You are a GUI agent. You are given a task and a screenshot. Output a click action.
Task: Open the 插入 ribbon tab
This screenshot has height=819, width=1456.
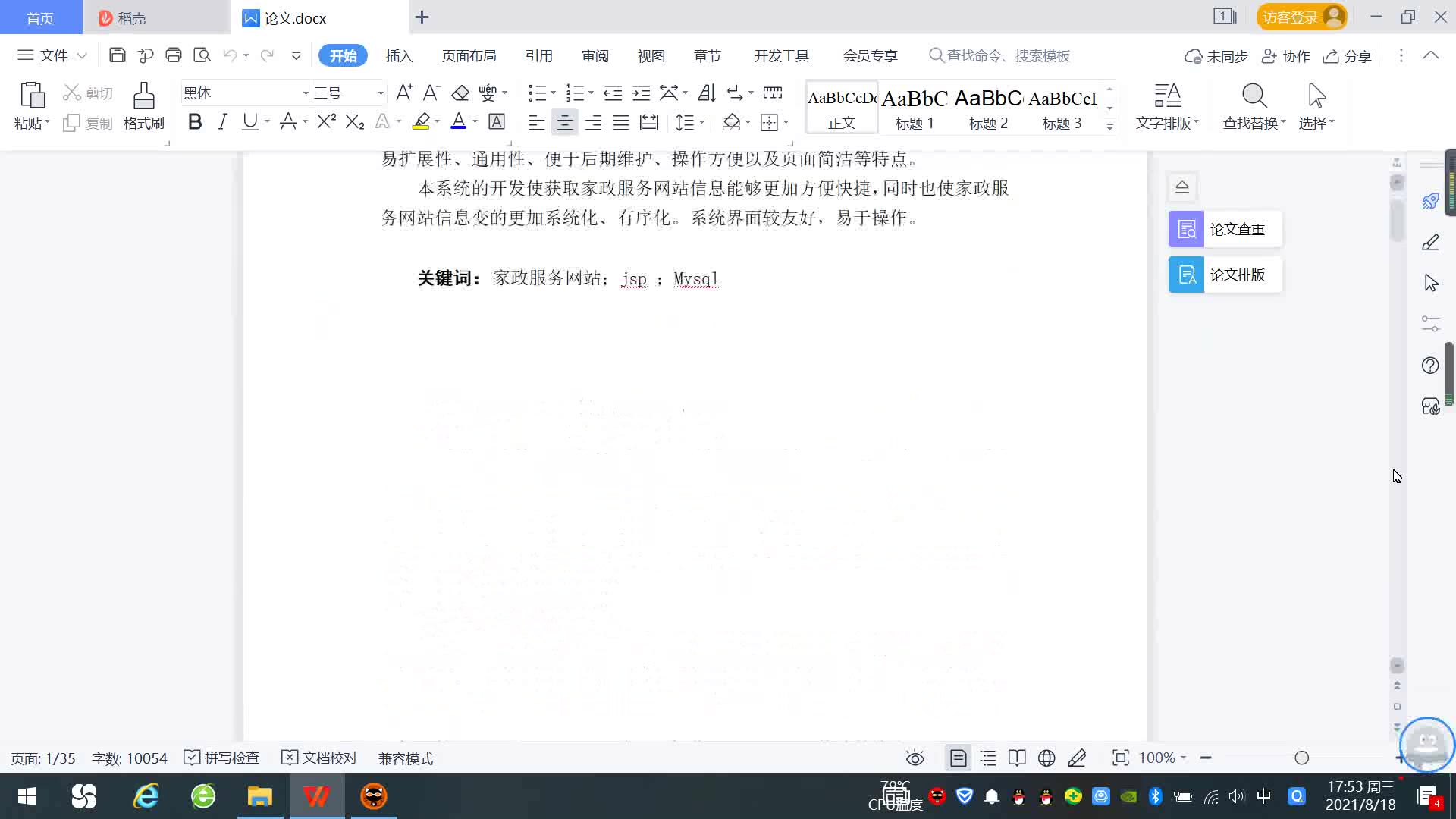[399, 55]
